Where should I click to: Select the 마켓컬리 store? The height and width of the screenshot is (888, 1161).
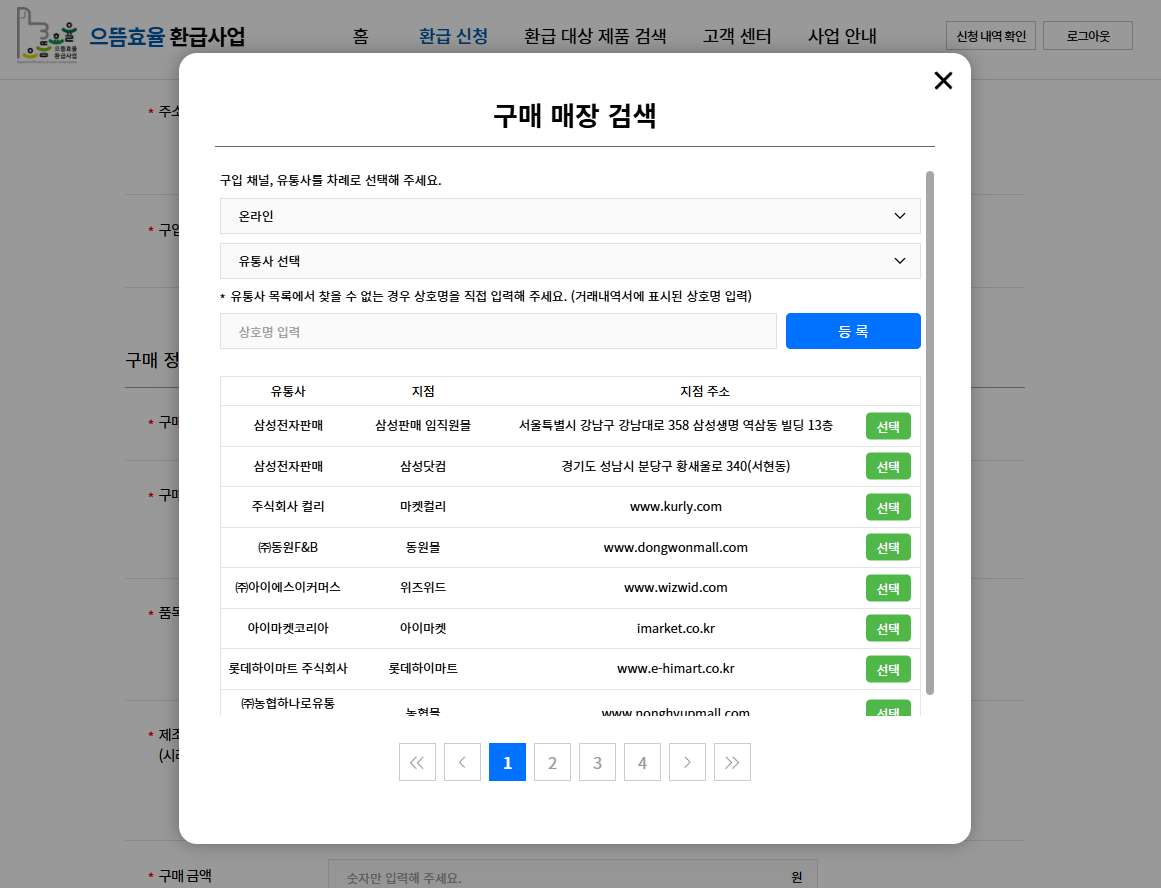click(888, 507)
